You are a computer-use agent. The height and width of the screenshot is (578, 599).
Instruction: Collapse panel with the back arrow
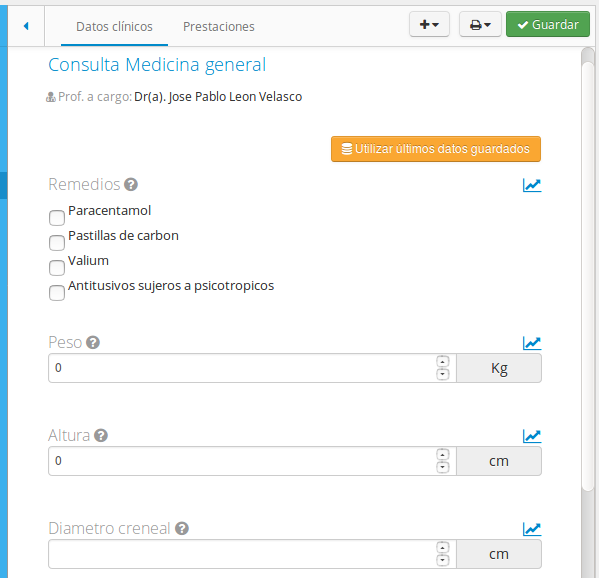[x=26, y=26]
